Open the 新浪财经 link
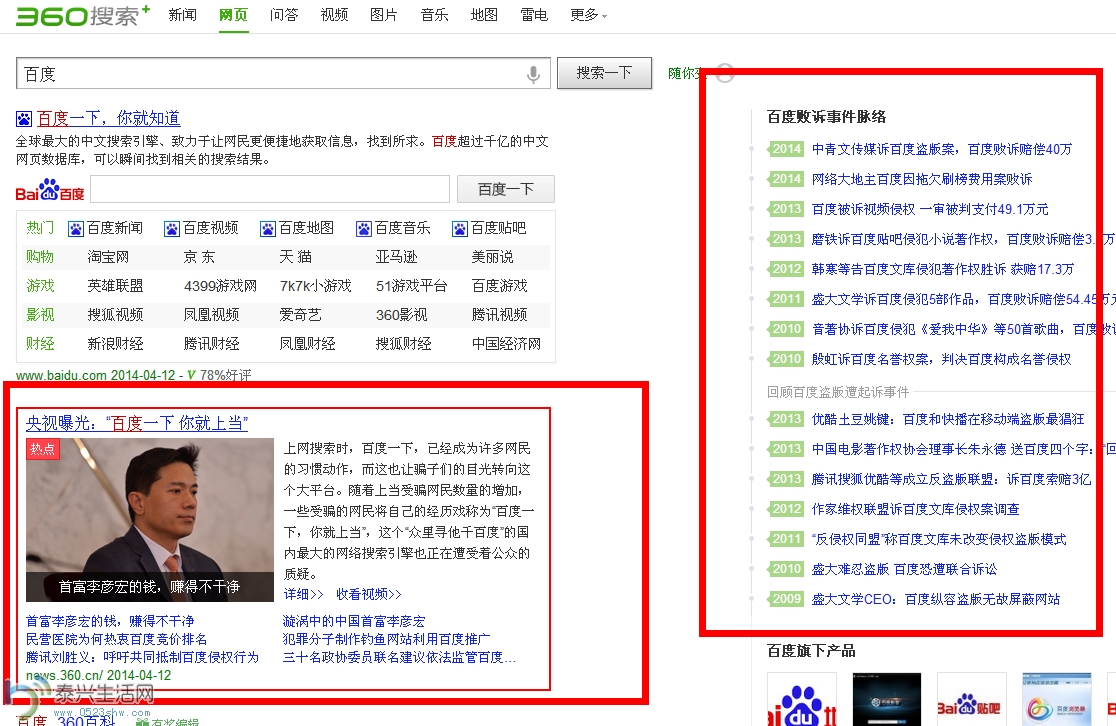The image size is (1116, 726). click(115, 344)
